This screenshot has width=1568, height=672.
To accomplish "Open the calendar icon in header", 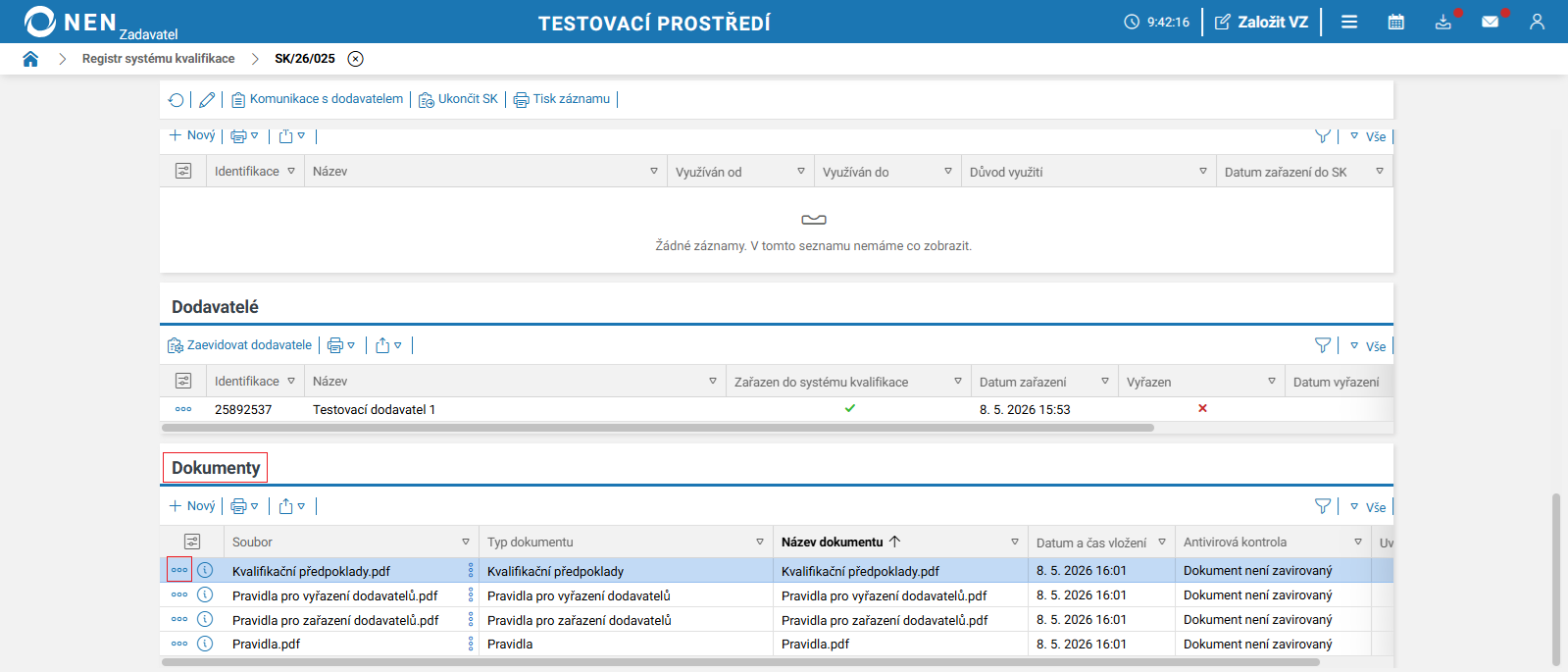I will [x=1396, y=22].
